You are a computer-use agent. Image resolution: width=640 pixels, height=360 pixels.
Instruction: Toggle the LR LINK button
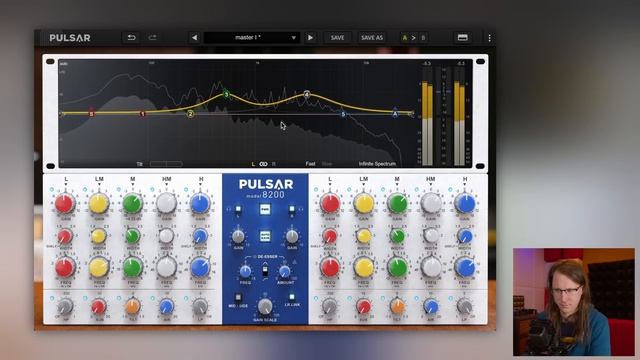(292, 297)
